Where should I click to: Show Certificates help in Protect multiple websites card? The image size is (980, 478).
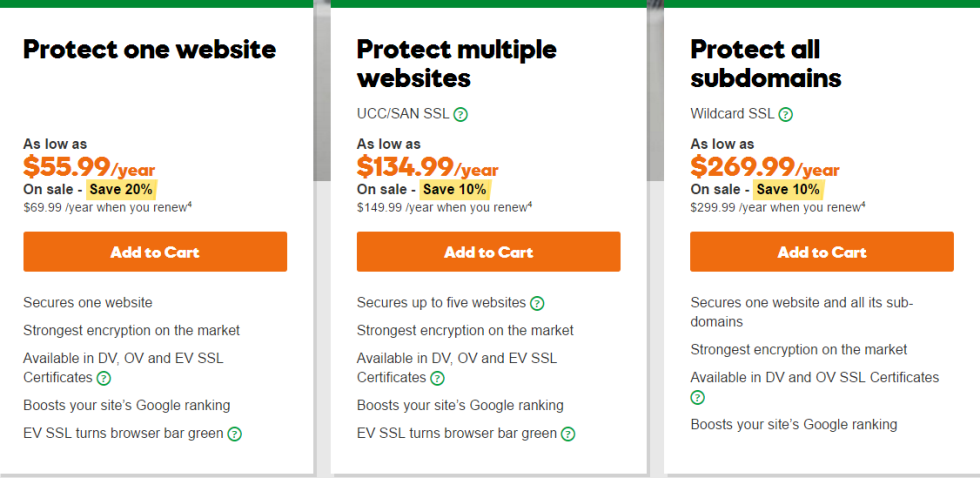(438, 378)
